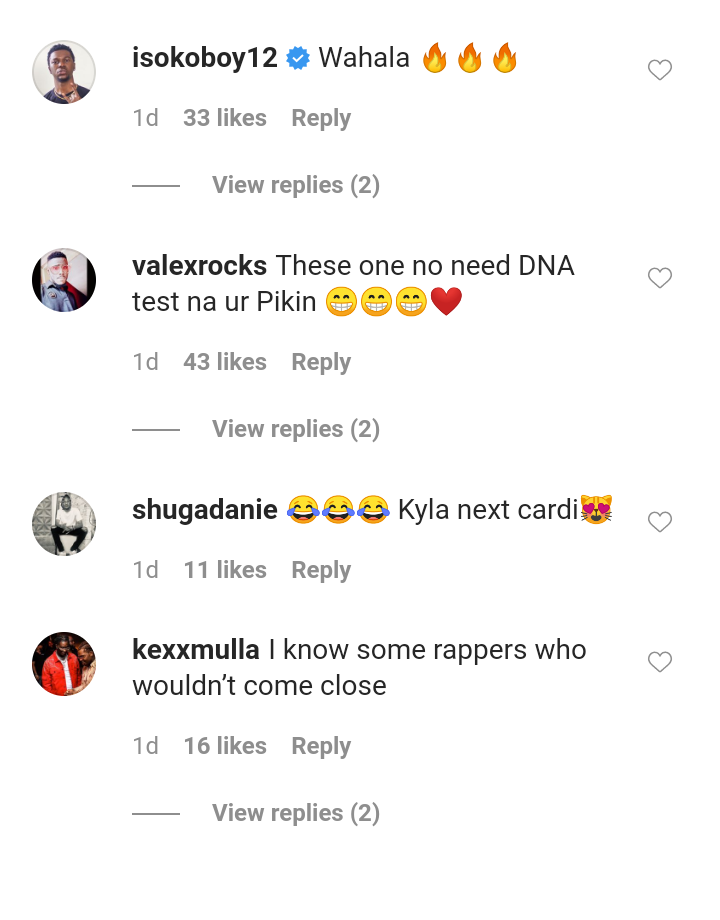Tap the heart icon on shugadanie's comment
This screenshot has height=920, width=720.
click(659, 522)
